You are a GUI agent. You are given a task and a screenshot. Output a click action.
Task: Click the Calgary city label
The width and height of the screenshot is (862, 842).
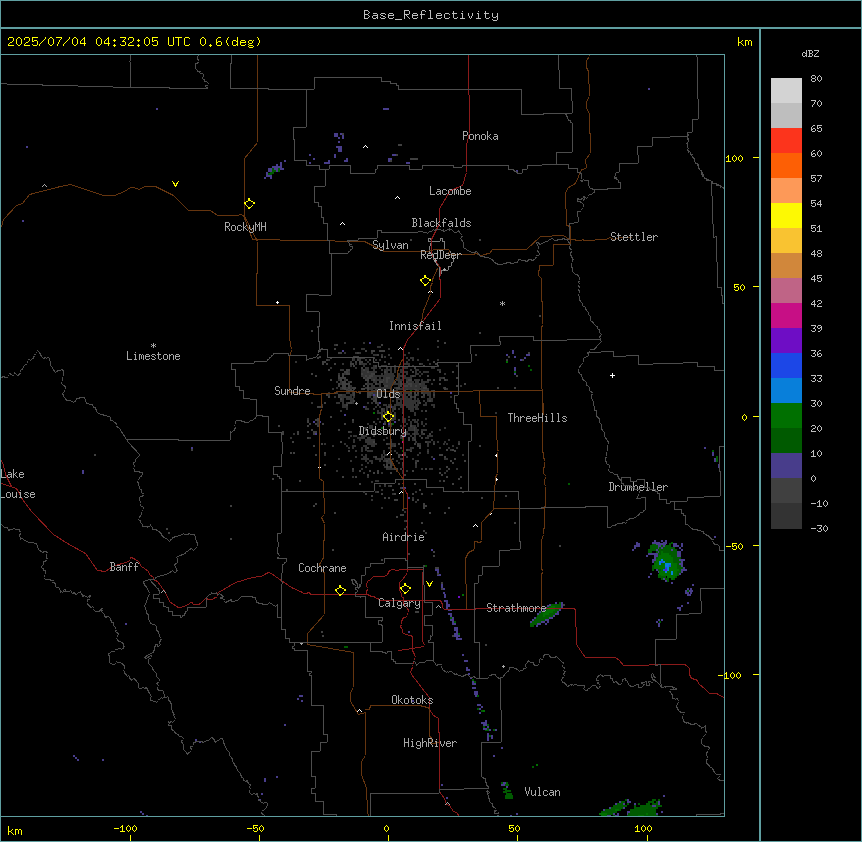tap(399, 603)
